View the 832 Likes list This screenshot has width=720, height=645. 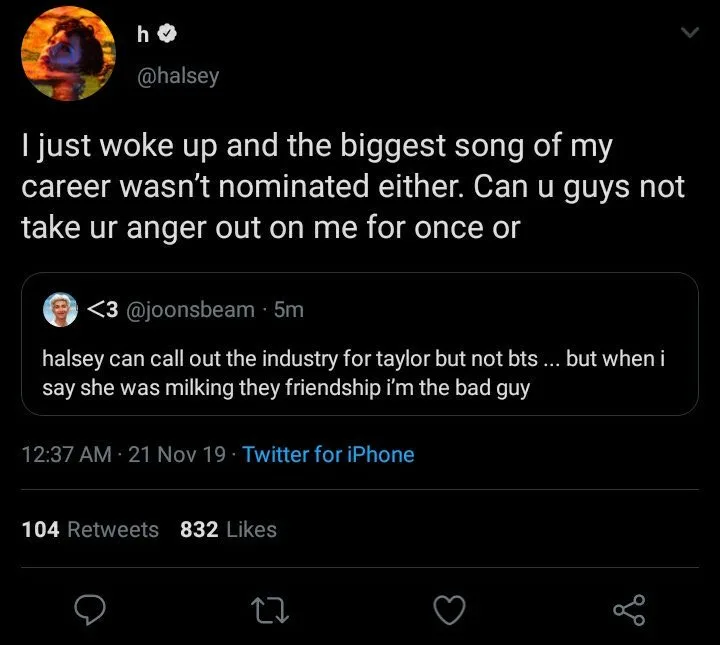pyautogui.click(x=228, y=529)
